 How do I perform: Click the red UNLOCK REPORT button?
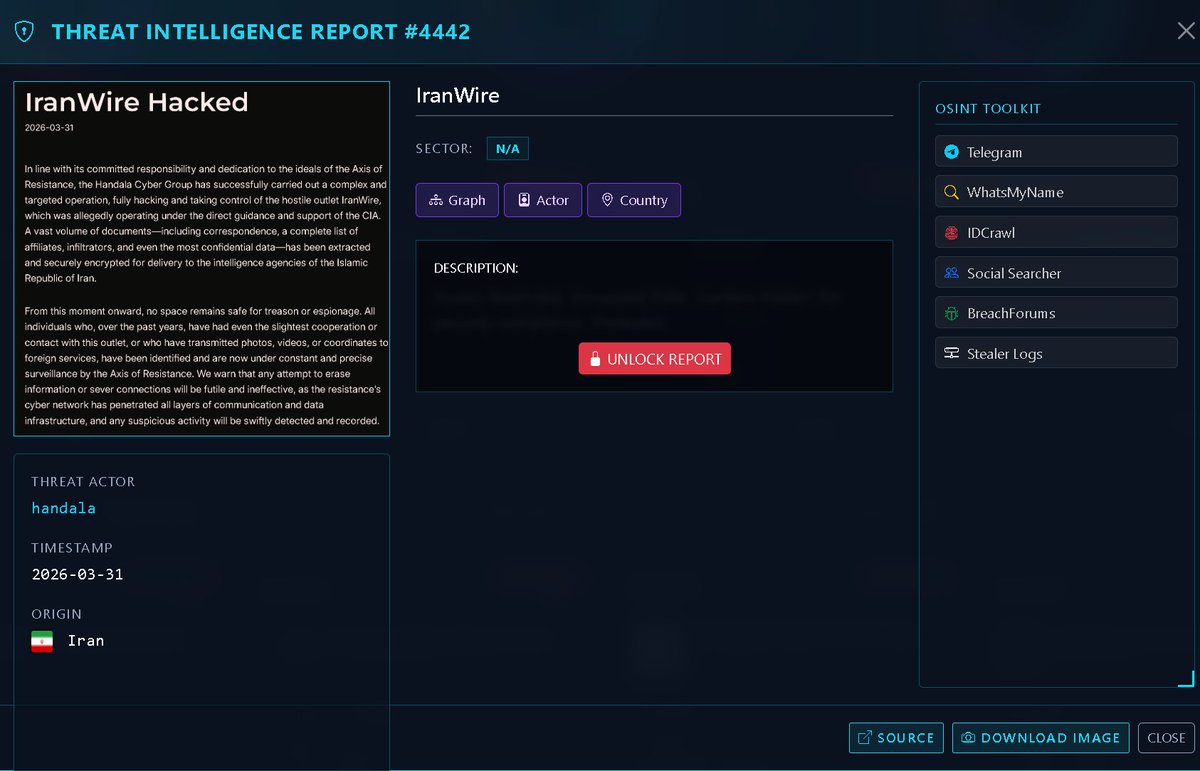tap(655, 359)
